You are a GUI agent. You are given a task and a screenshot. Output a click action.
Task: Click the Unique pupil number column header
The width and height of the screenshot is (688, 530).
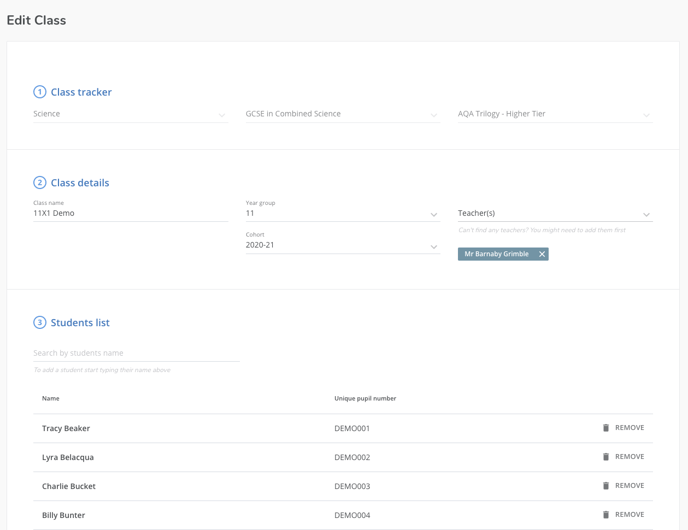[x=365, y=398]
